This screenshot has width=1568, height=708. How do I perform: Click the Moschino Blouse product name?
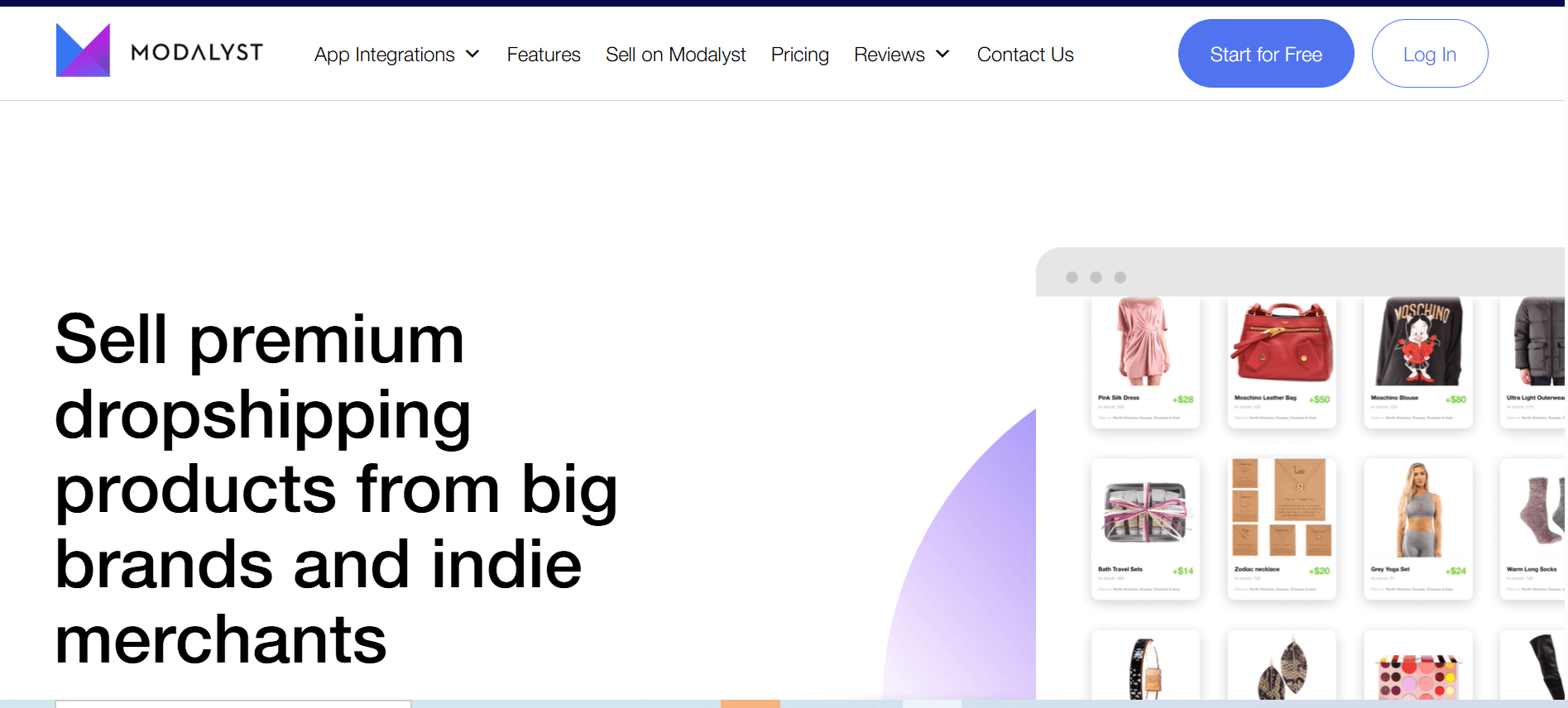1394,398
